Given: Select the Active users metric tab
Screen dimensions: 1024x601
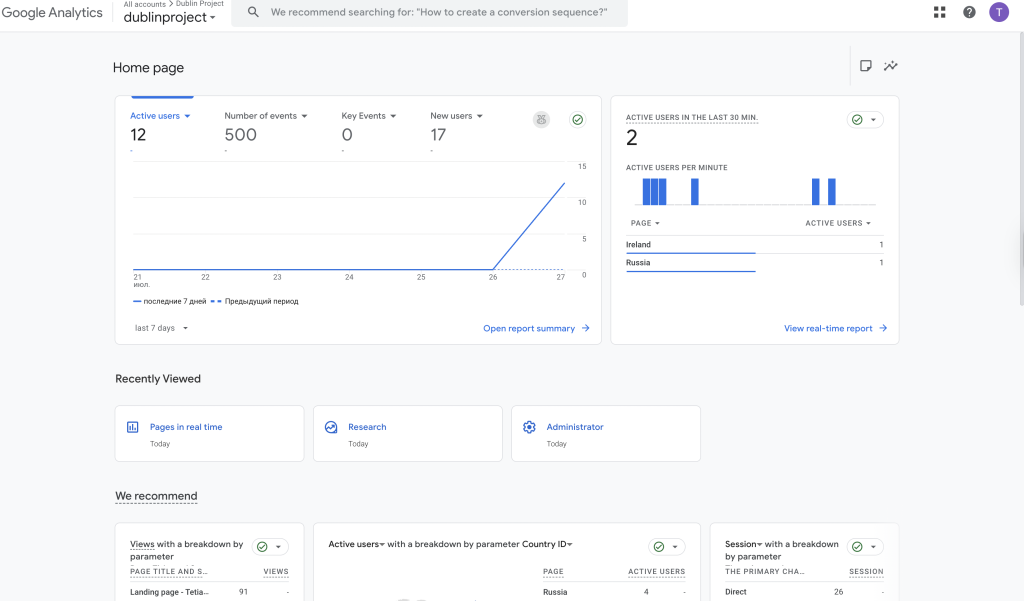Looking at the screenshot, I should coord(155,116).
